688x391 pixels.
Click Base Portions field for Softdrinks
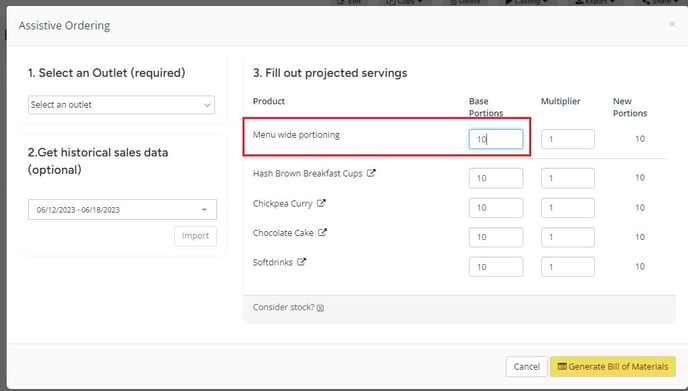pyautogui.click(x=496, y=267)
